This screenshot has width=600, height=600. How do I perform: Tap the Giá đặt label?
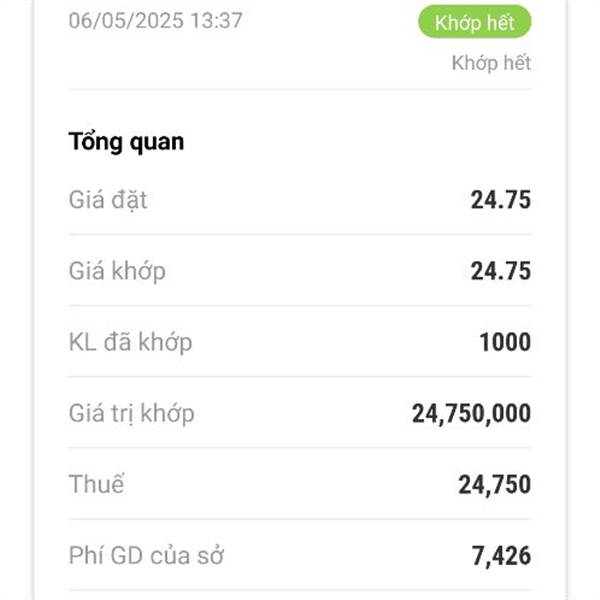[x=108, y=200]
